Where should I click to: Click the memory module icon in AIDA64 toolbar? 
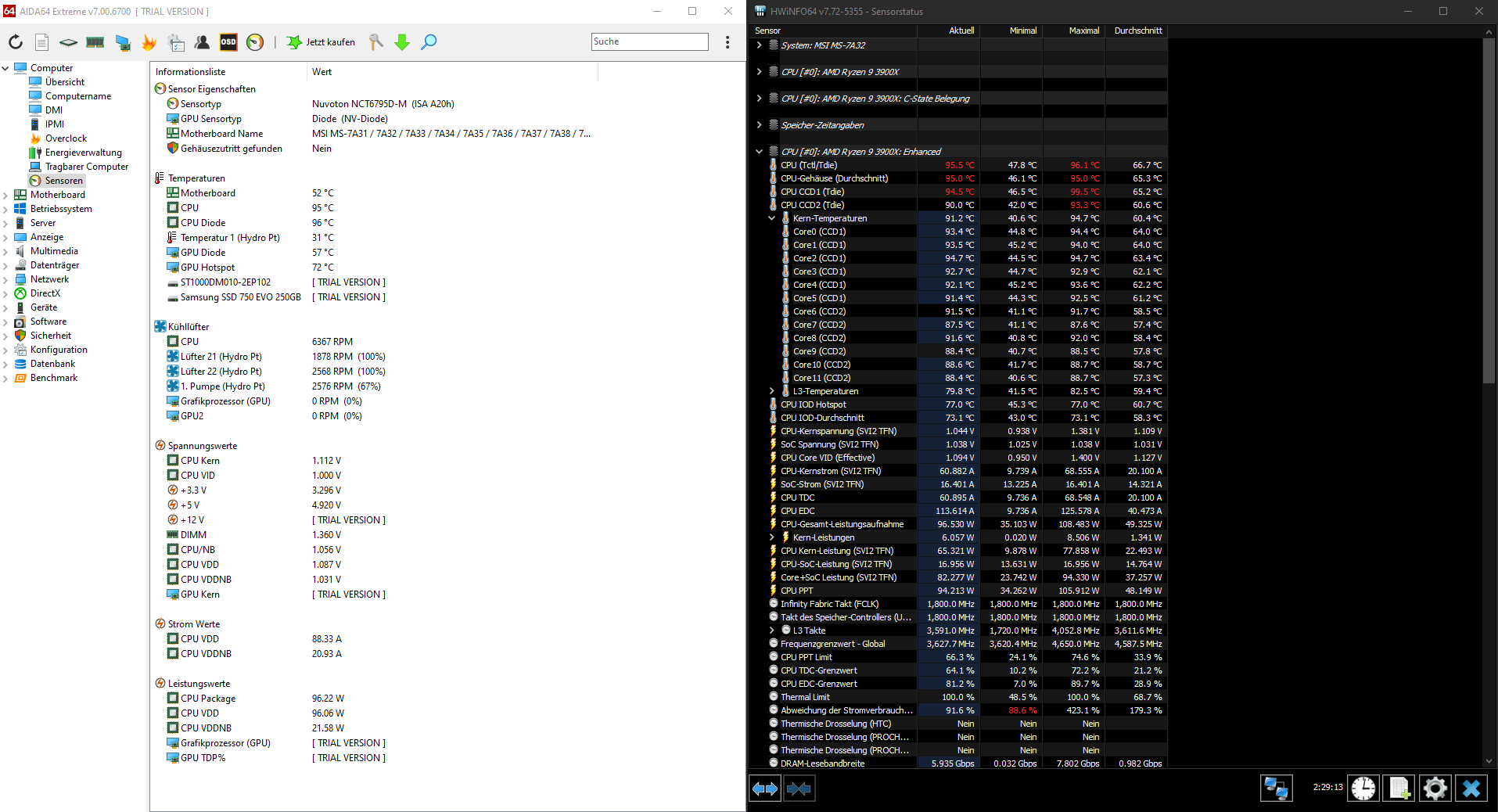click(x=95, y=42)
